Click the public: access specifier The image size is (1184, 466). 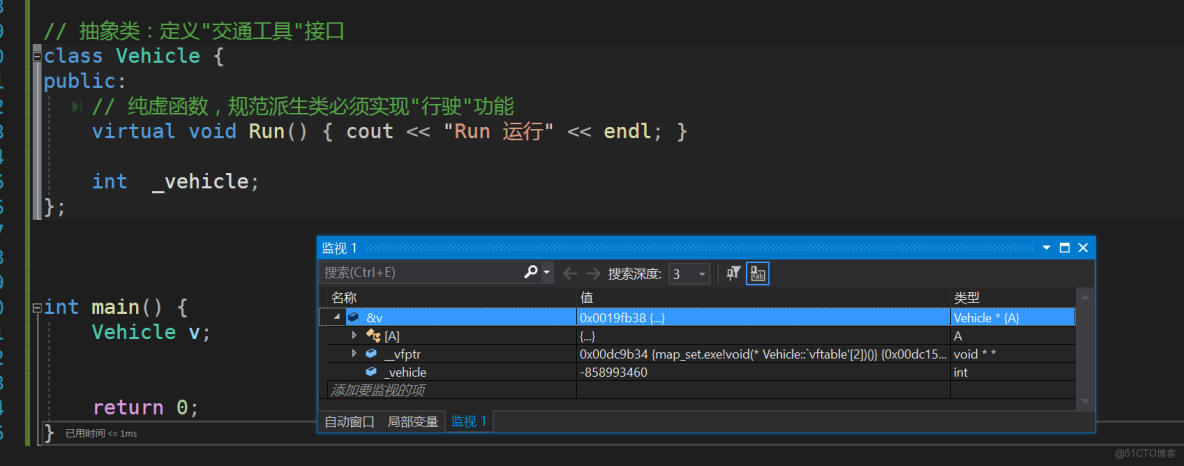point(85,82)
